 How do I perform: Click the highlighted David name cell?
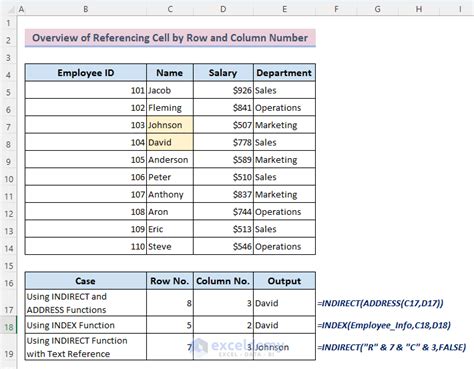click(x=170, y=142)
